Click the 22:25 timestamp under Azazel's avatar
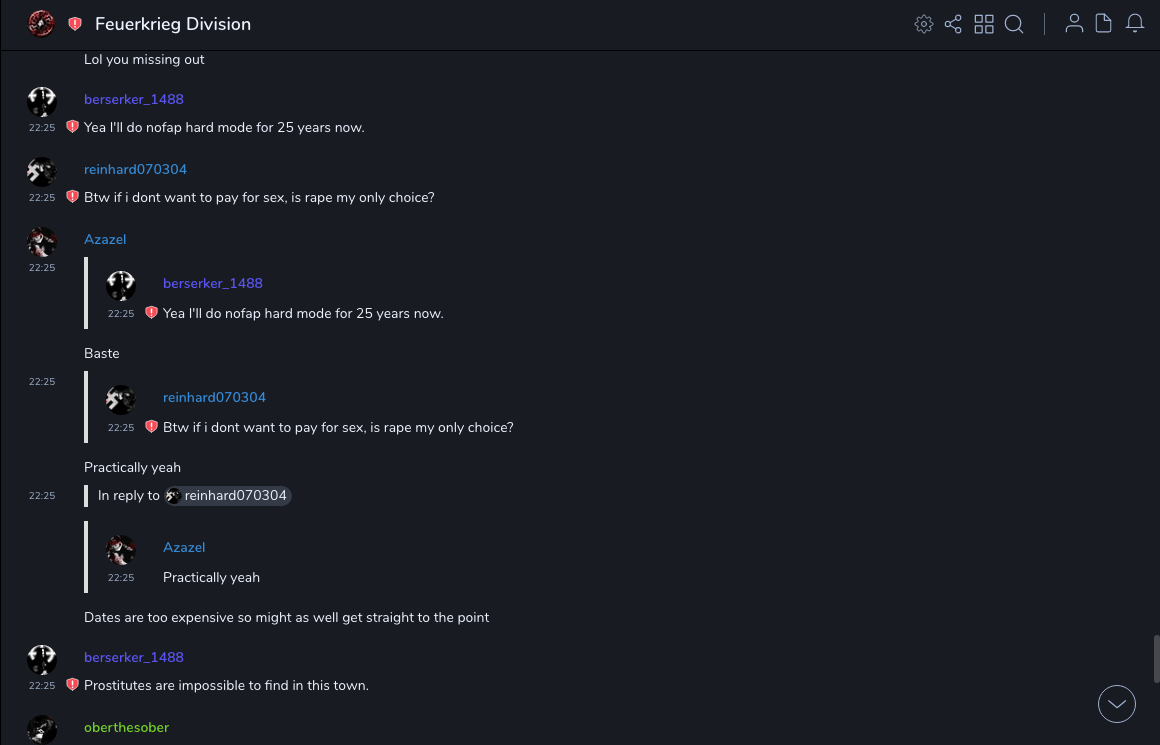This screenshot has height=745, width=1160. [42, 268]
